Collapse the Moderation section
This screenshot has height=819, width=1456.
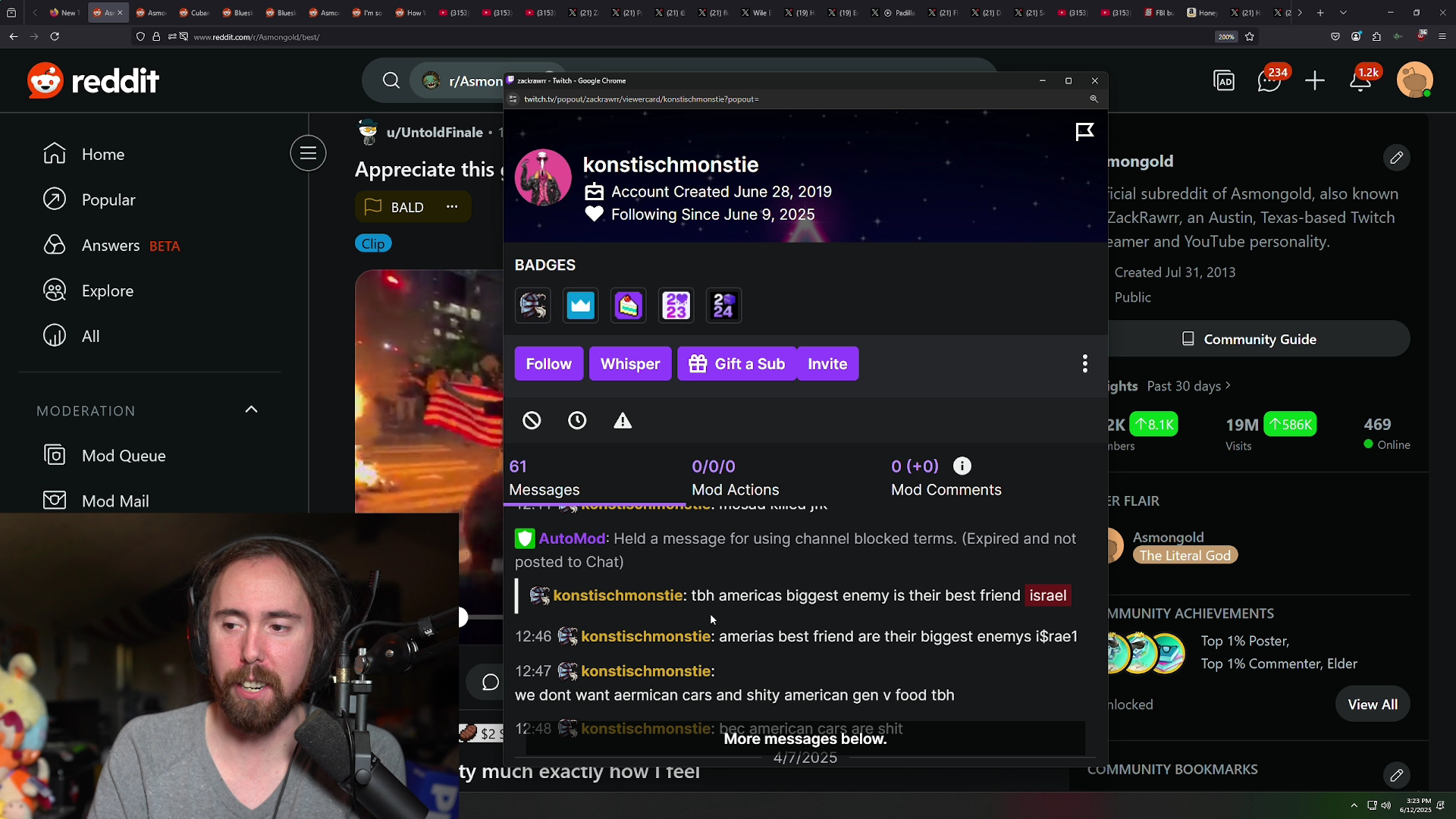tap(251, 410)
